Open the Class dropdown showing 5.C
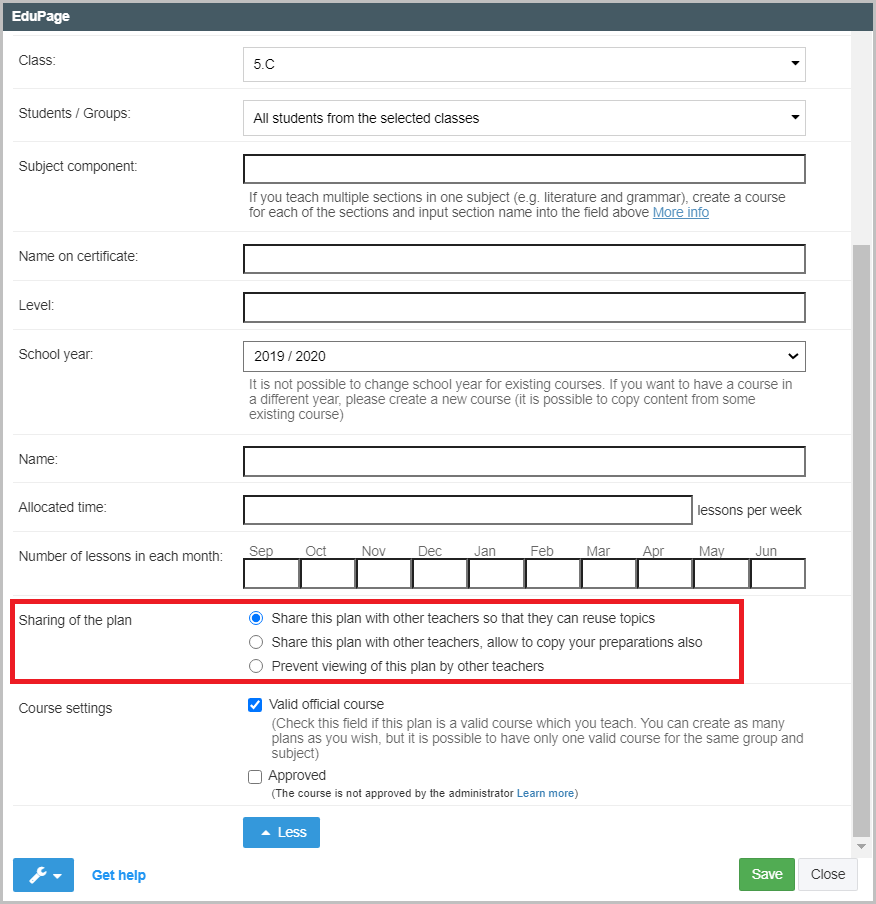 tap(524, 64)
